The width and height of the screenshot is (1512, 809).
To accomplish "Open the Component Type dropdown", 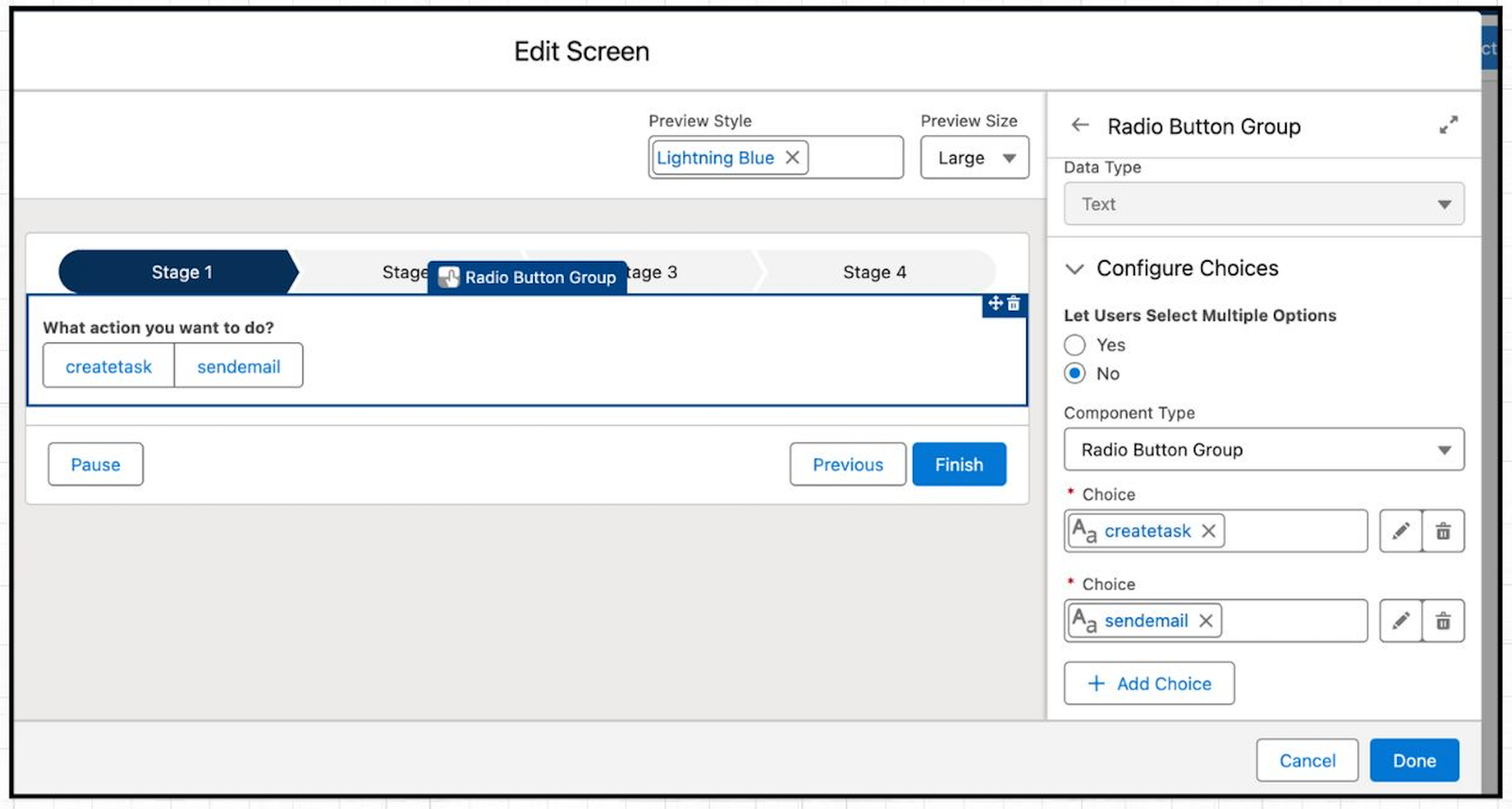I will click(x=1263, y=450).
